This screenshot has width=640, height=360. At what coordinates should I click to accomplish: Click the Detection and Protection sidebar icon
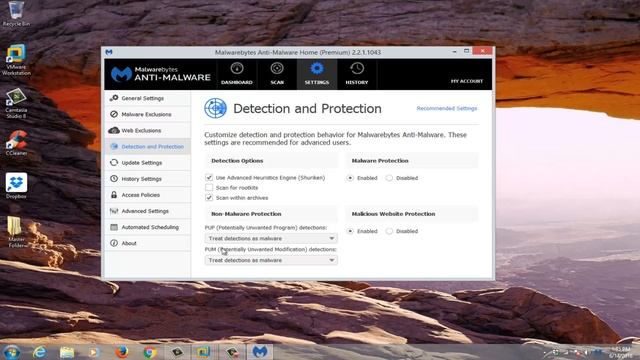pyautogui.click(x=114, y=147)
